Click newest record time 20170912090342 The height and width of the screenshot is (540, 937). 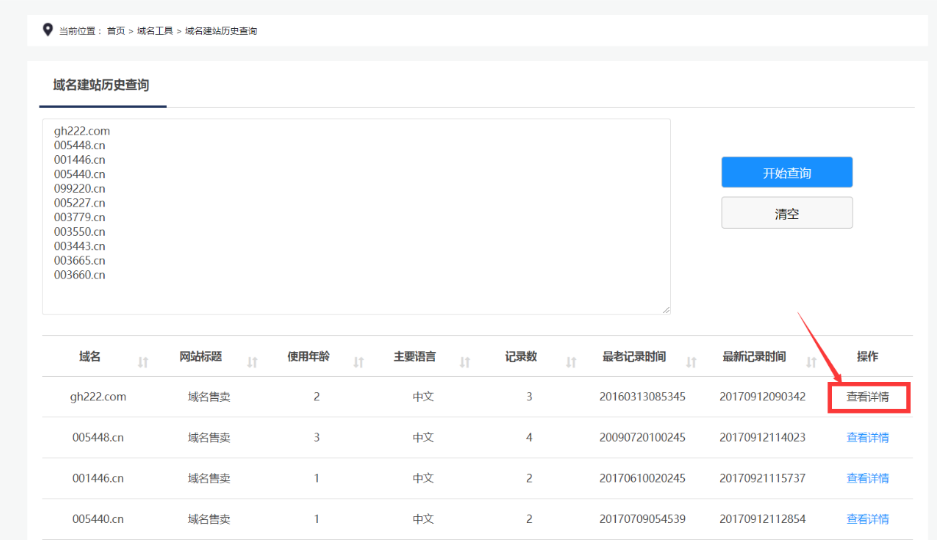[x=763, y=397]
